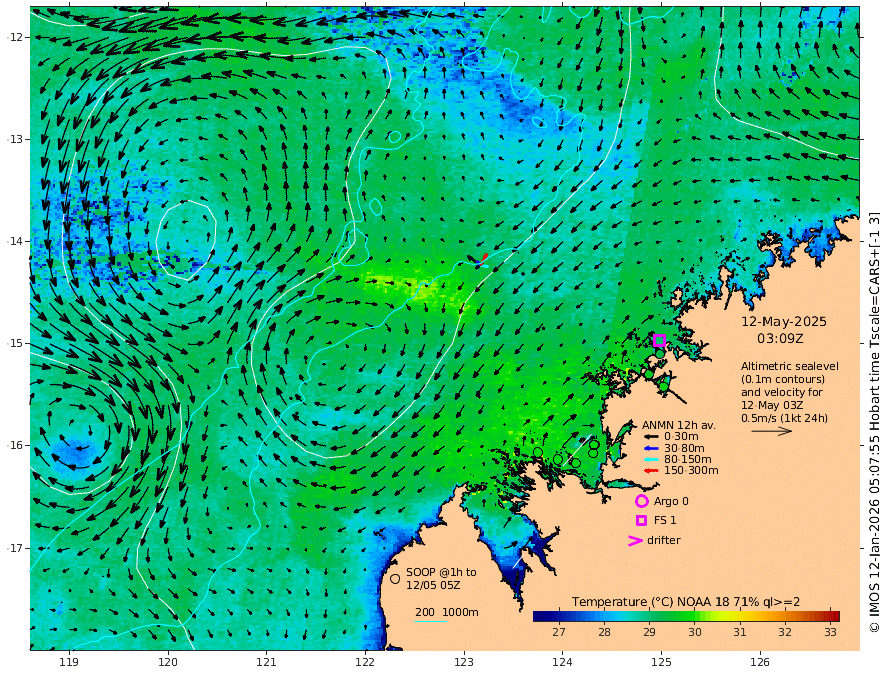The image size is (880, 680).
Task: Click the red mooring arrow near 123E 14S
Action: (484, 258)
